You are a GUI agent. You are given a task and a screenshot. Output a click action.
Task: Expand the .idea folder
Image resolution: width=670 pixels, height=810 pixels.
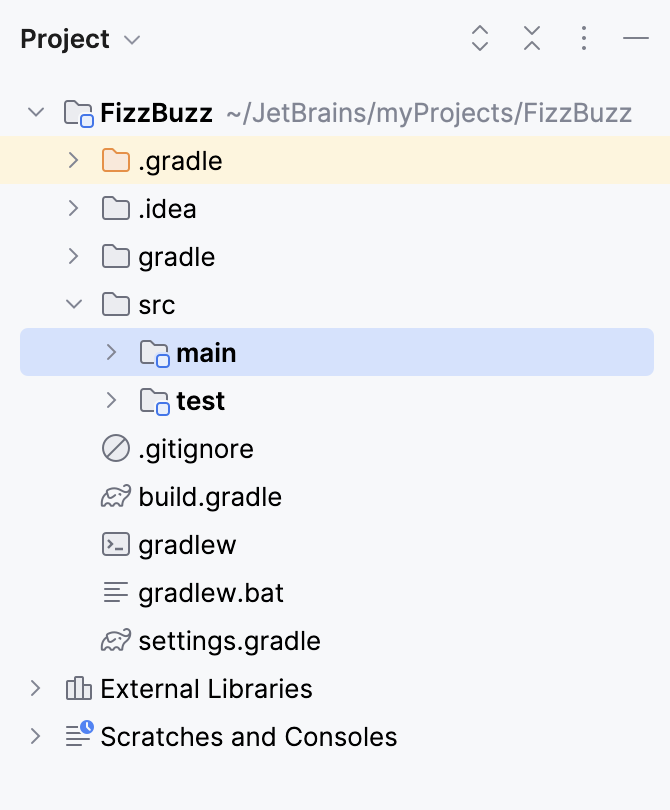point(72,208)
